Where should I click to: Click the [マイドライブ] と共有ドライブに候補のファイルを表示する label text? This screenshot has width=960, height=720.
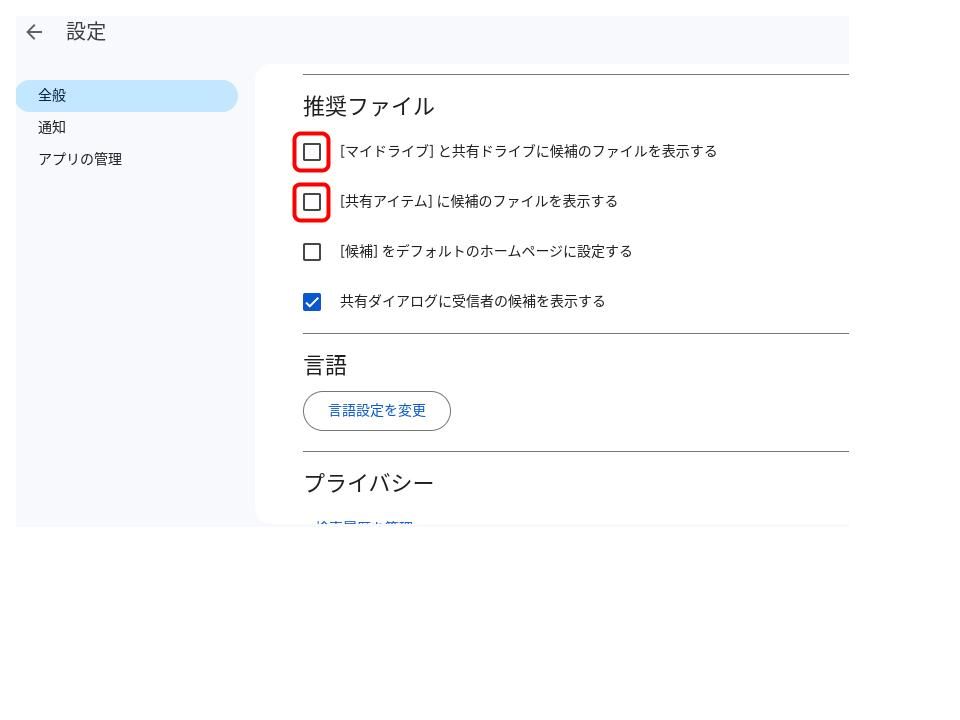click(528, 152)
